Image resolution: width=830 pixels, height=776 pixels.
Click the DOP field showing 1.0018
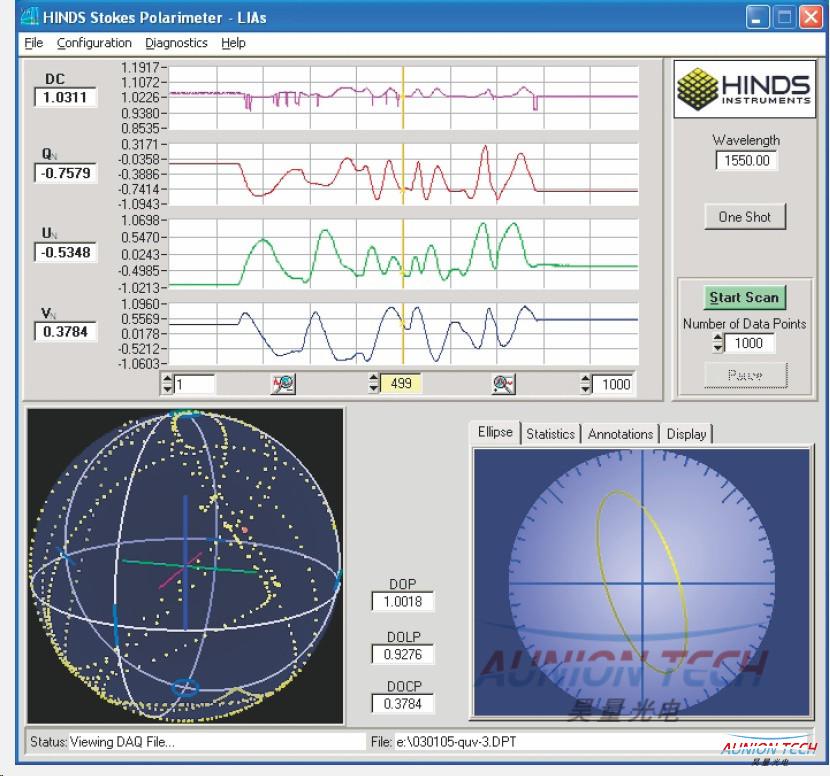pos(402,601)
